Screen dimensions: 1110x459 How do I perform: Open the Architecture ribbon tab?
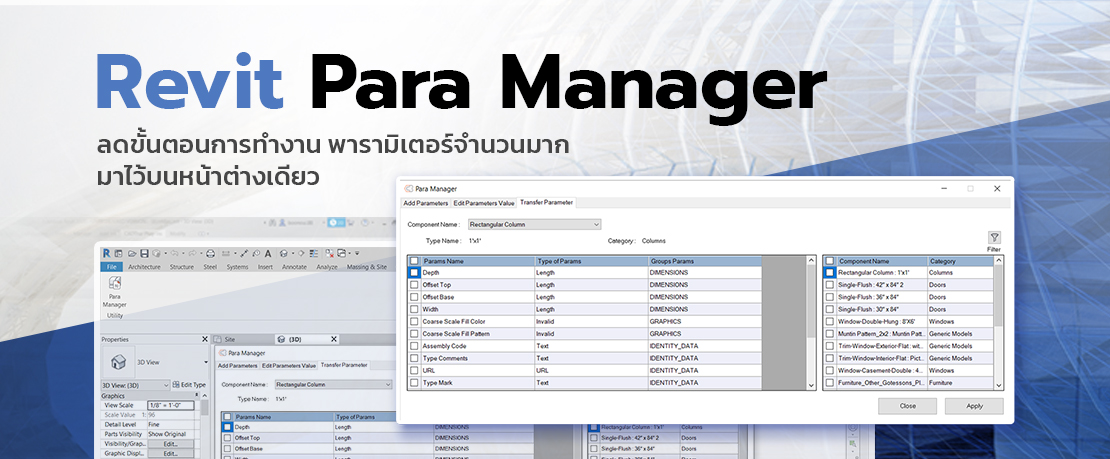[x=144, y=267]
